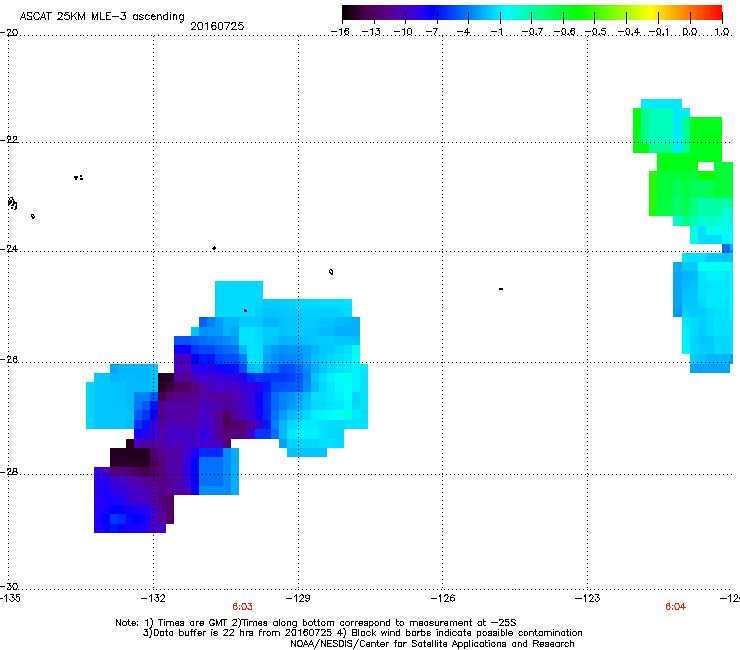740x650 pixels.
Task: Click the -0.1 color bar label
Action: [659, 32]
